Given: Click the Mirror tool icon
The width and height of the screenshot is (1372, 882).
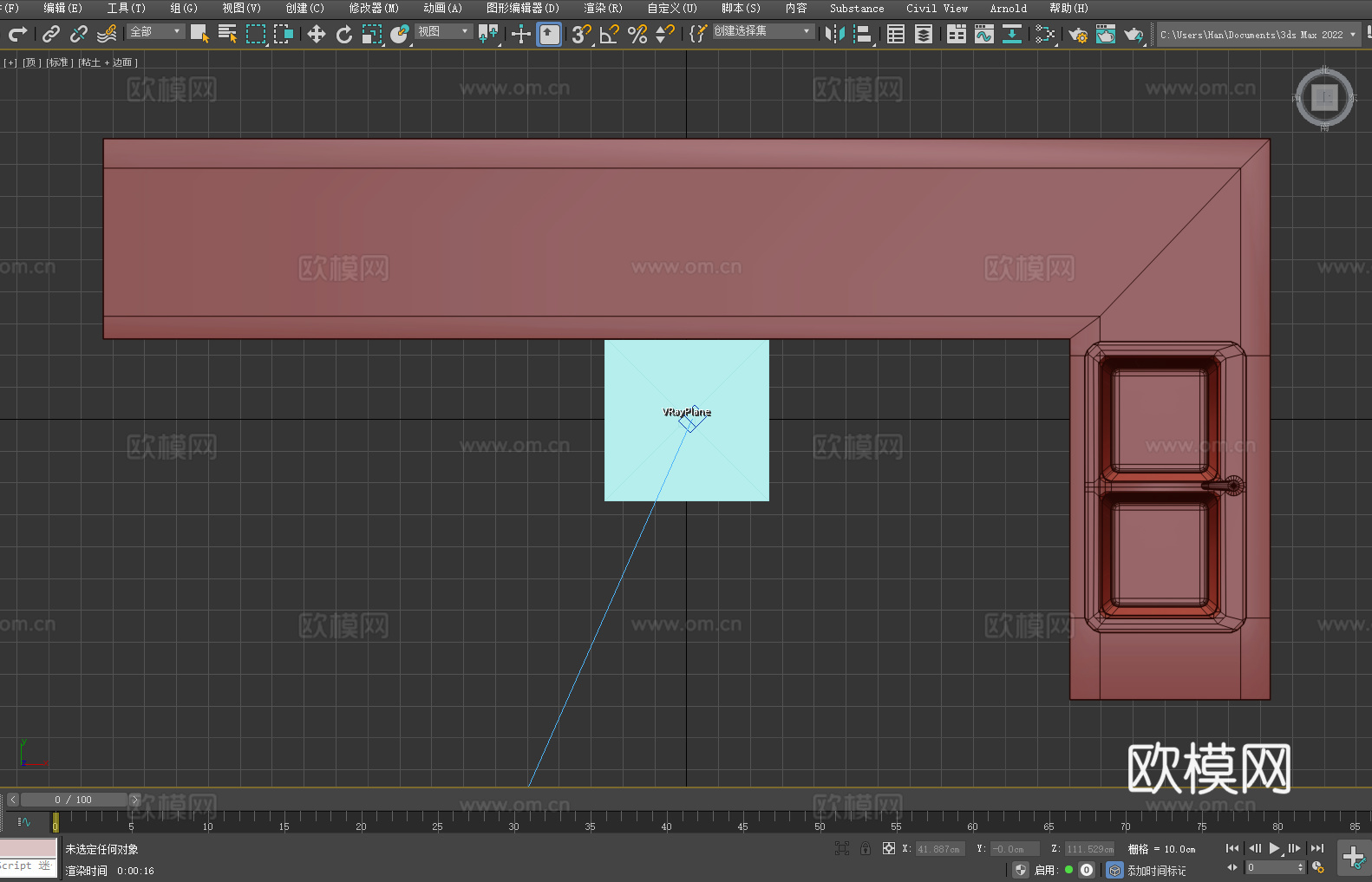Looking at the screenshot, I should pos(835,34).
